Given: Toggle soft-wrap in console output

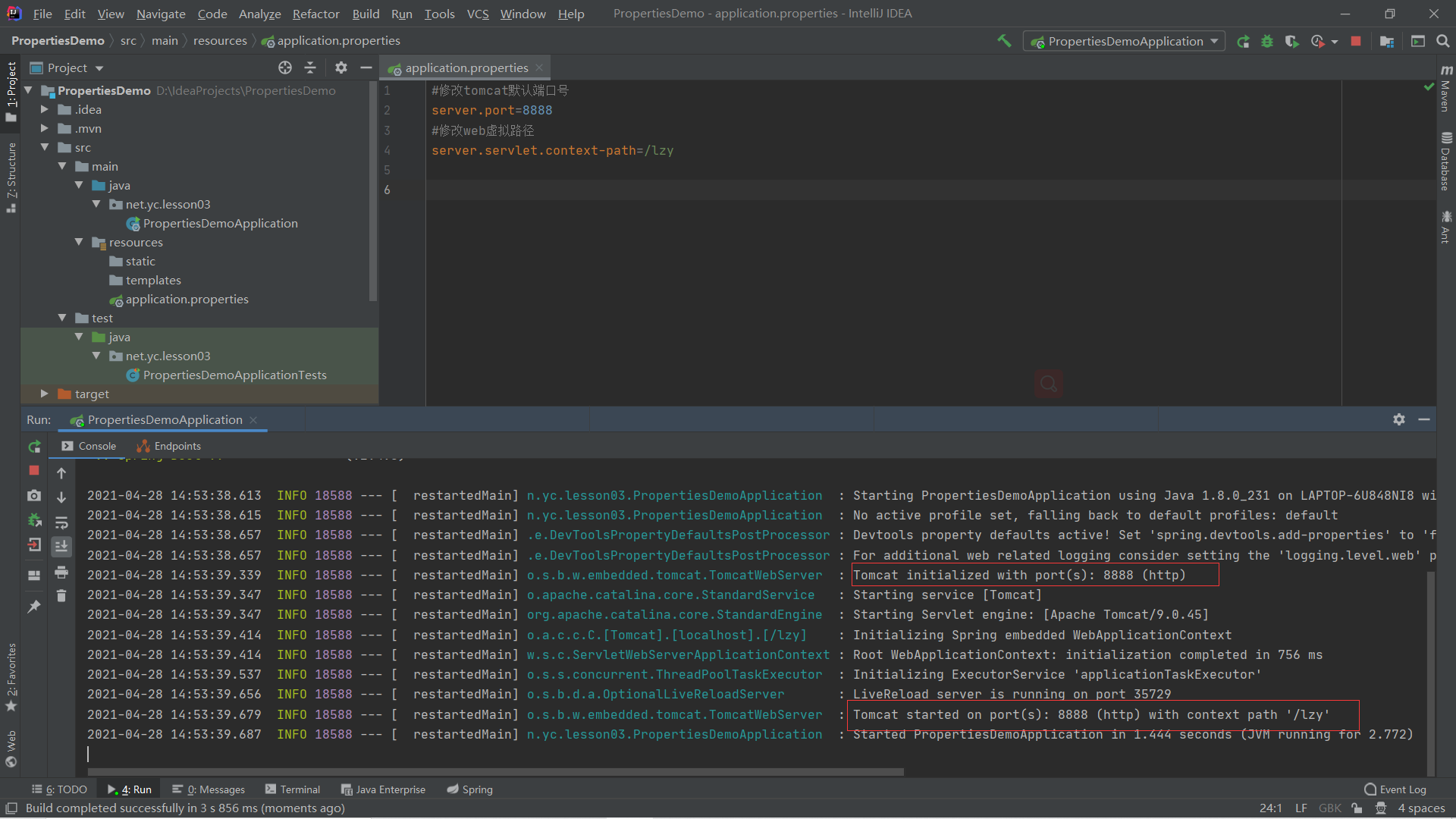Looking at the screenshot, I should tap(61, 522).
